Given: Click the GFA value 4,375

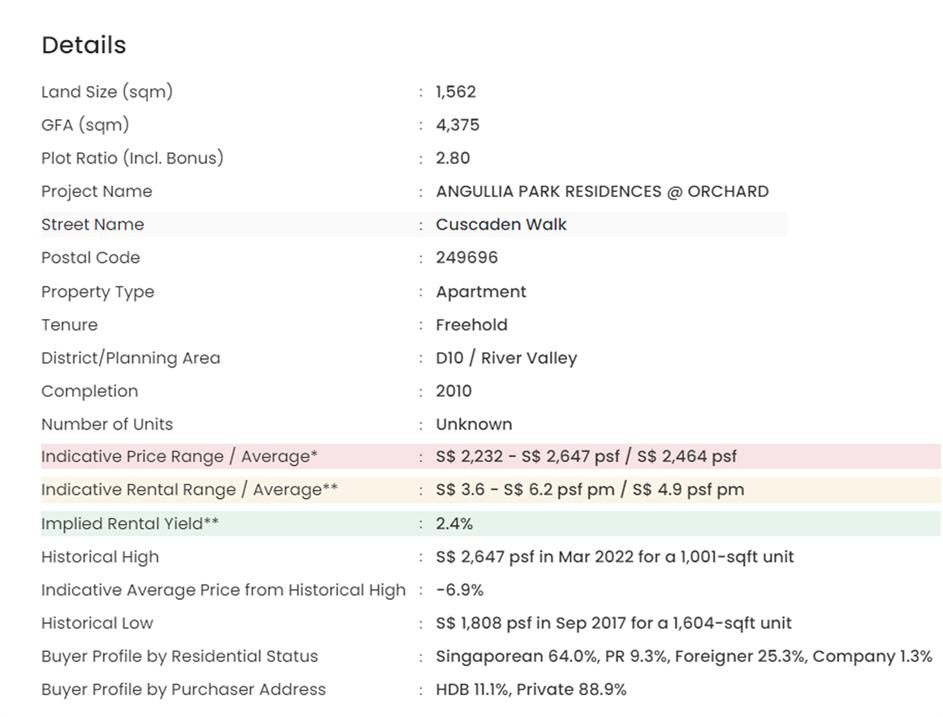Looking at the screenshot, I should [458, 125].
